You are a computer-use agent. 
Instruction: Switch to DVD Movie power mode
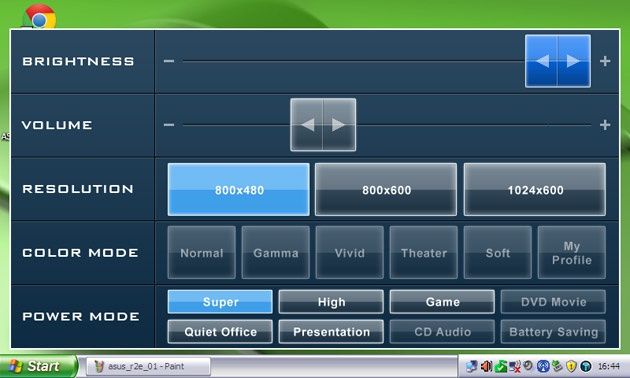553,302
